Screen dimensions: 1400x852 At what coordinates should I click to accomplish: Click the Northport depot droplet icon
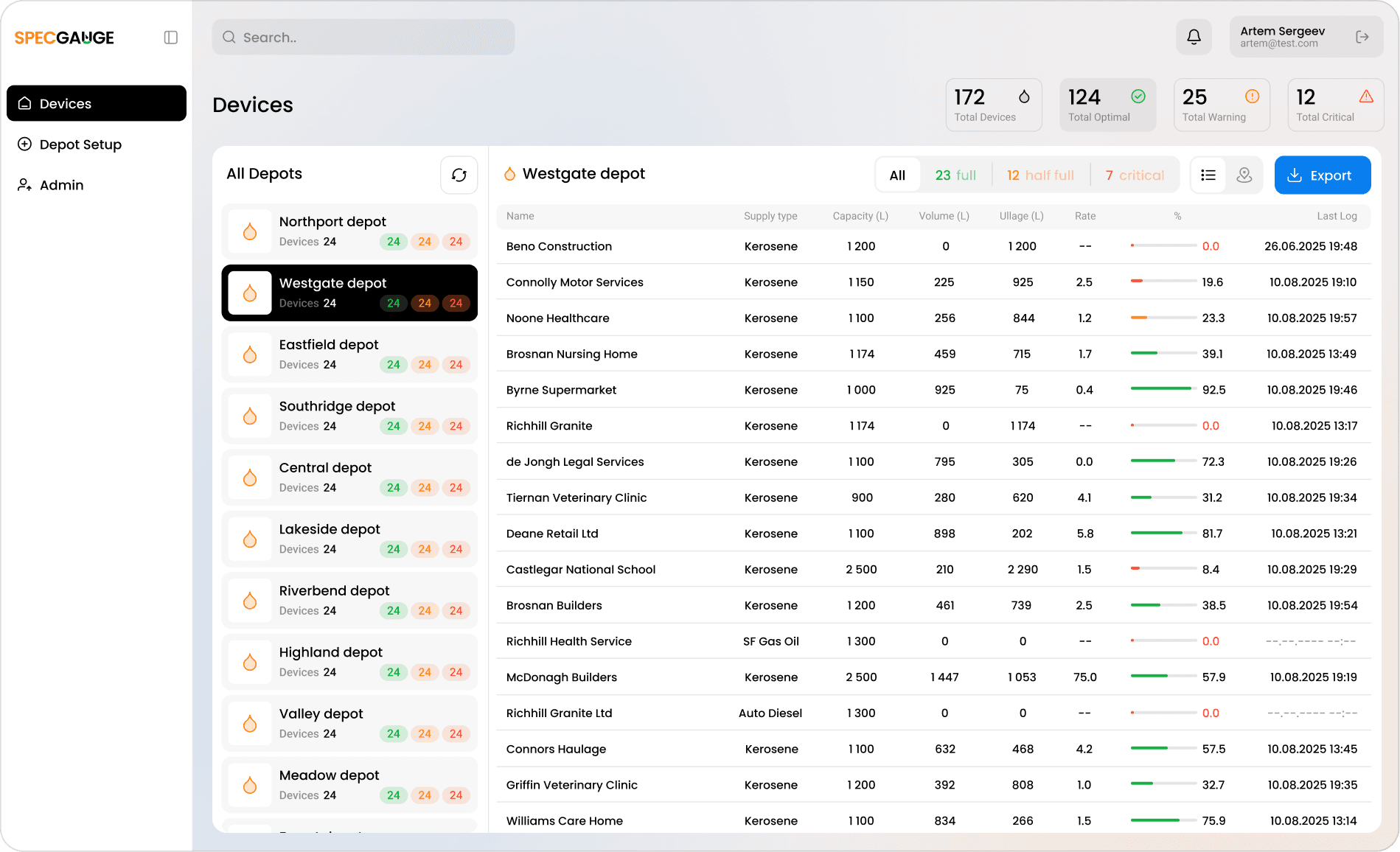(250, 231)
